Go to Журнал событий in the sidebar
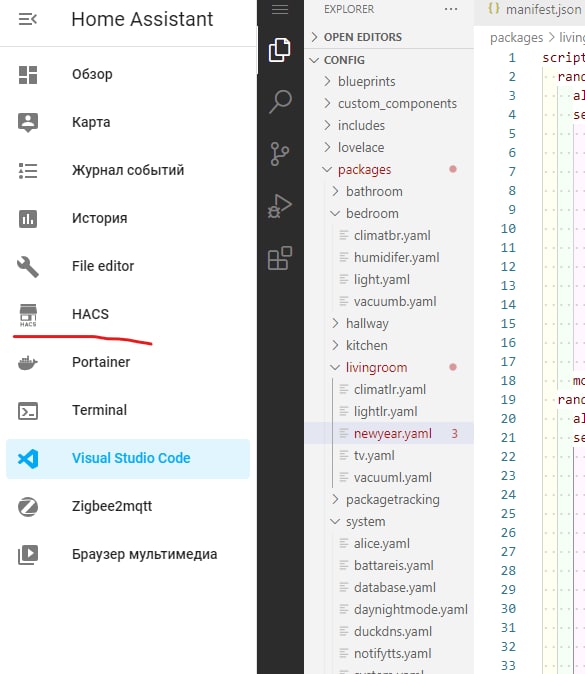Viewport: 585px width, 674px height. coord(128,170)
